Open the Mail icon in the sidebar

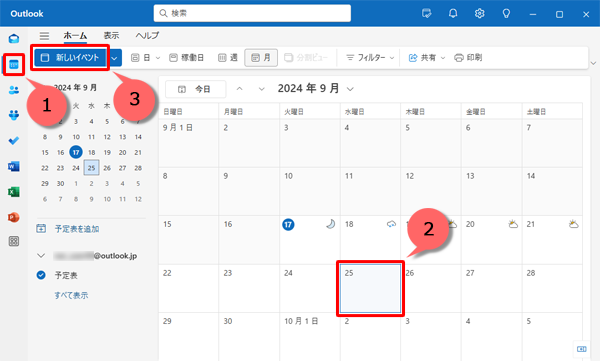pyautogui.click(x=14, y=39)
